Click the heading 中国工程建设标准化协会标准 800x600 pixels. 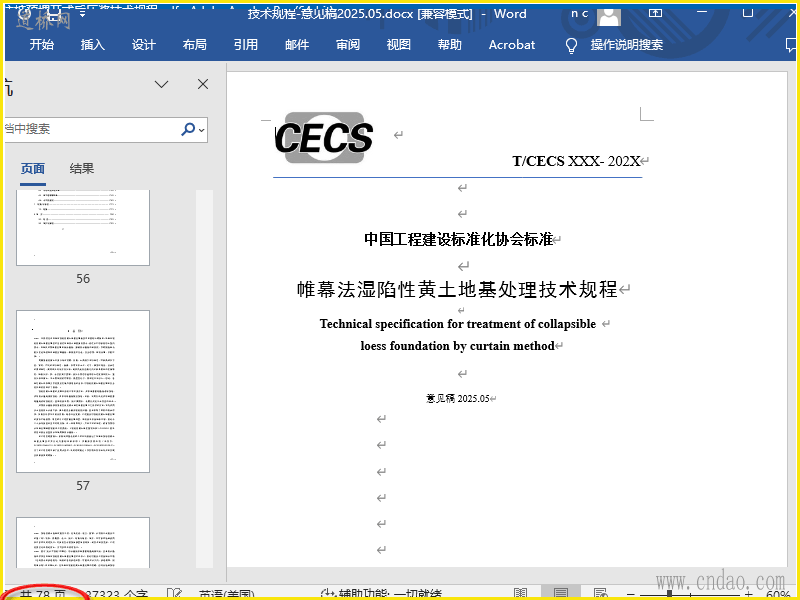tap(458, 239)
